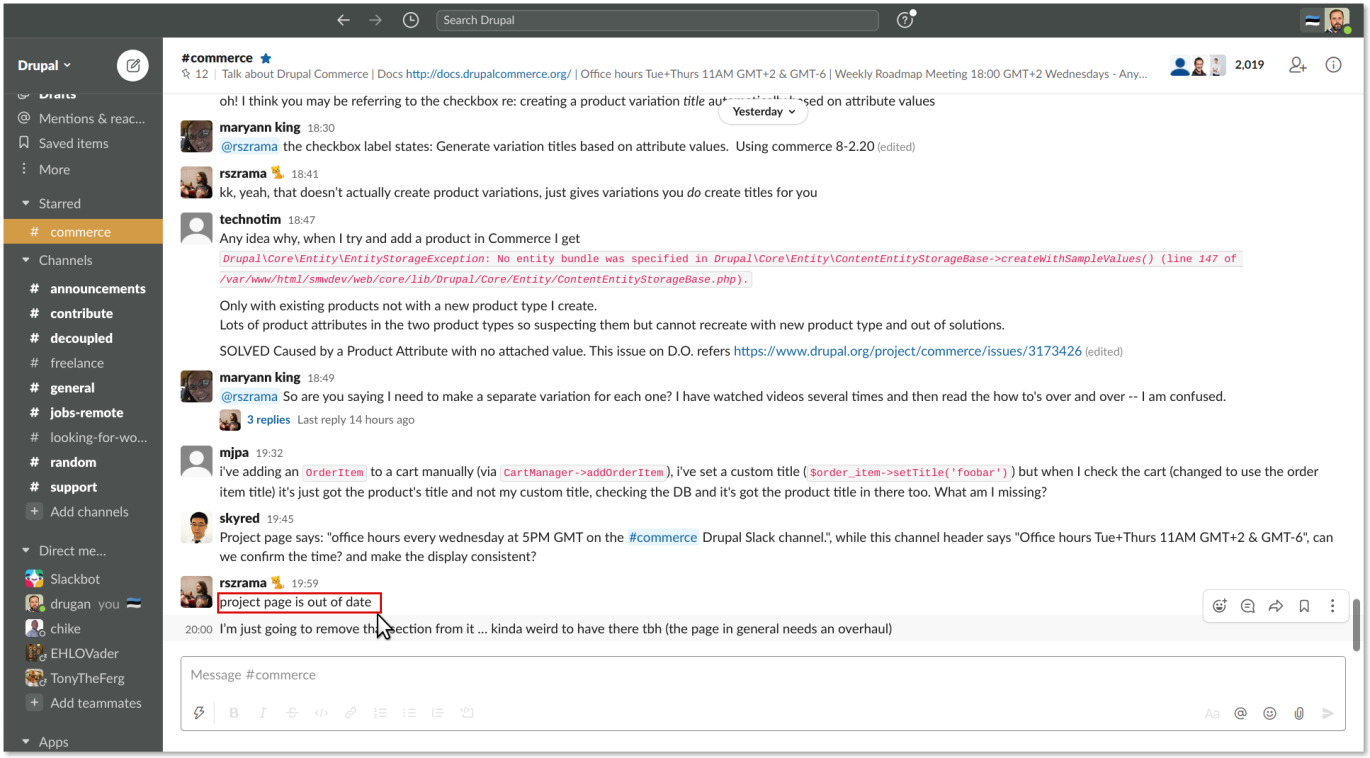Save message bookmark icon
This screenshot has height=758, width=1370.
(x=1304, y=606)
